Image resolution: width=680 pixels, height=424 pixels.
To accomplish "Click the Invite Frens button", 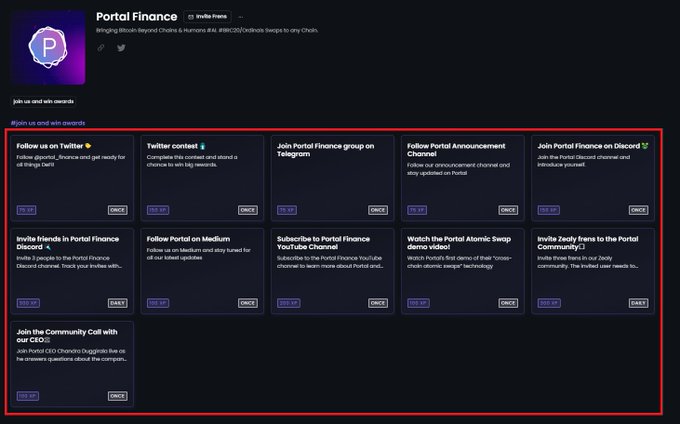I will 207,16.
